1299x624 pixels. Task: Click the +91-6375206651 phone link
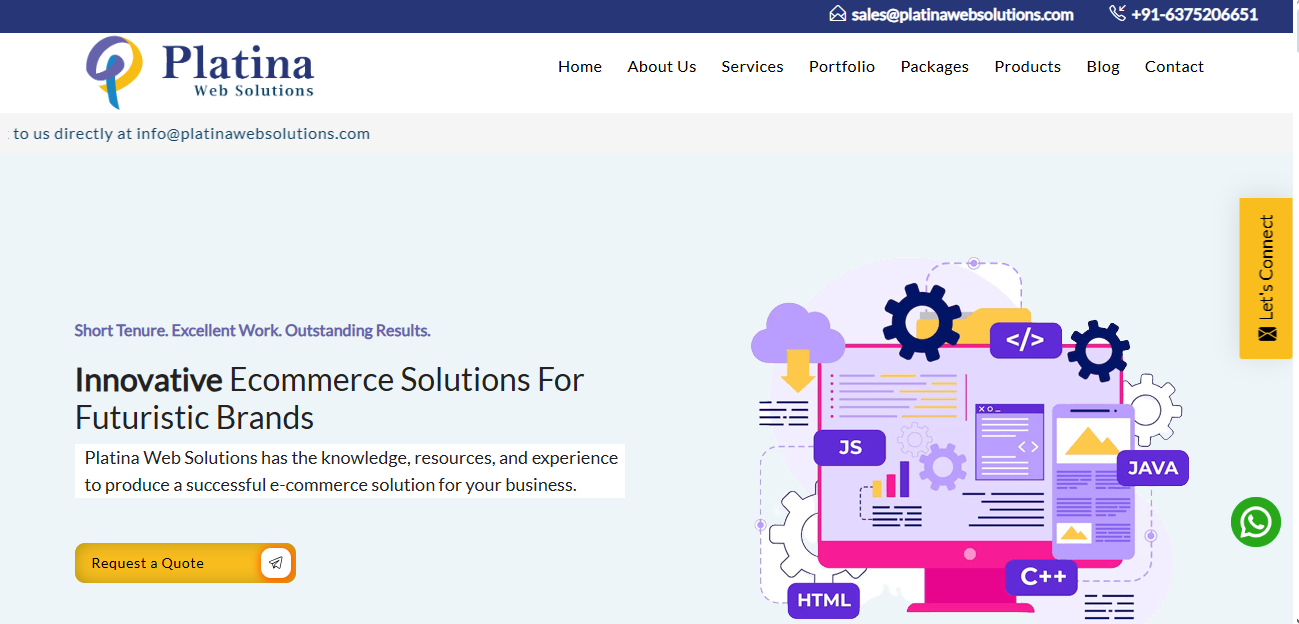click(1194, 14)
